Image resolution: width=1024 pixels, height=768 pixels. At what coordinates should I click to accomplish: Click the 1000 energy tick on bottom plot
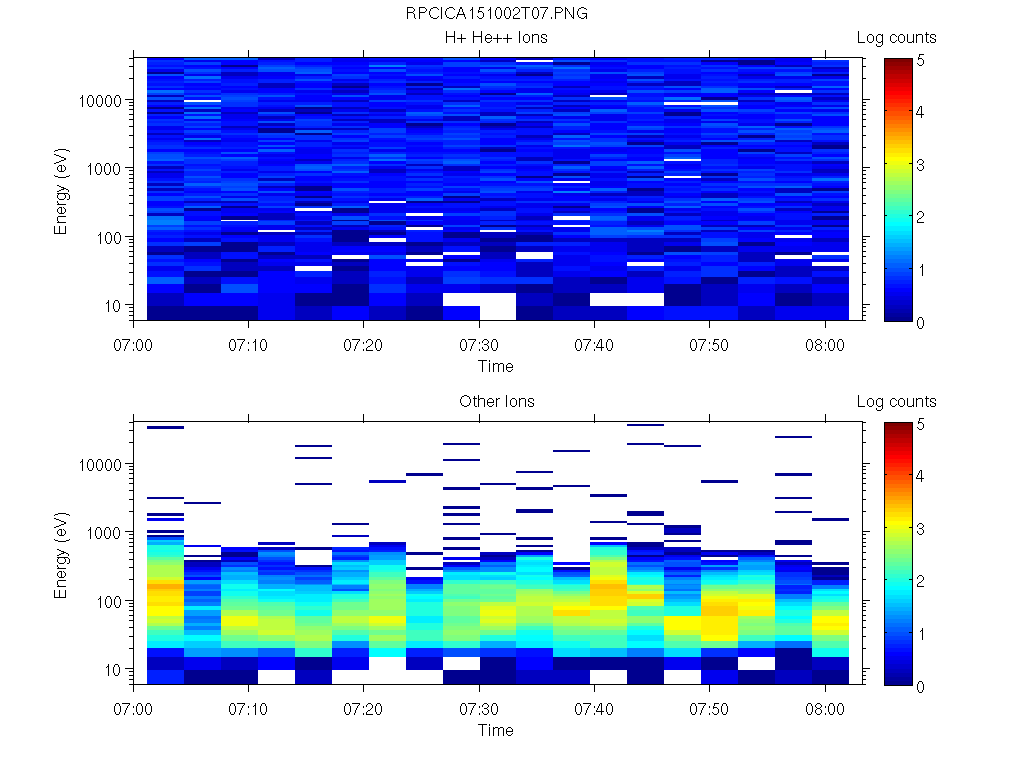pyautogui.click(x=104, y=533)
